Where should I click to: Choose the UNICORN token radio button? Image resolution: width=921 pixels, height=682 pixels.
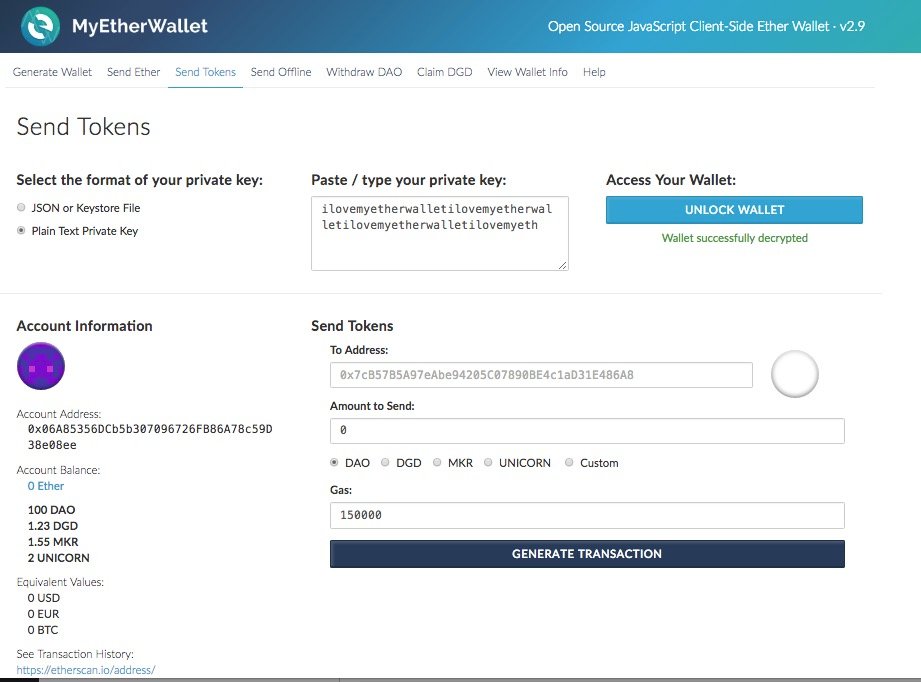click(x=488, y=462)
